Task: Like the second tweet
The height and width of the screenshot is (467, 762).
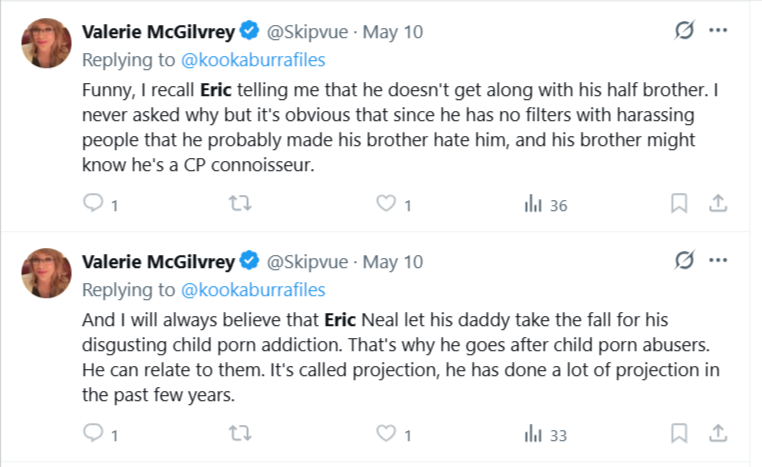Action: pos(386,435)
